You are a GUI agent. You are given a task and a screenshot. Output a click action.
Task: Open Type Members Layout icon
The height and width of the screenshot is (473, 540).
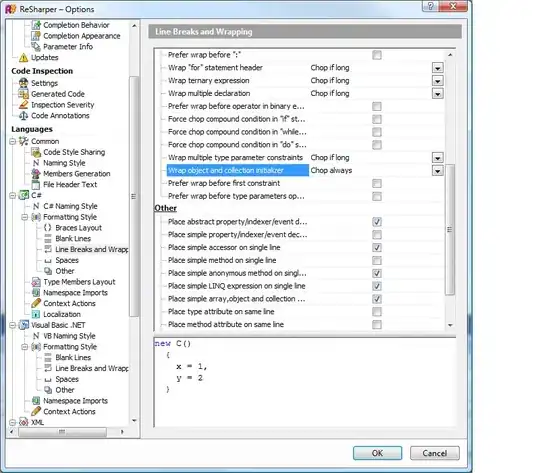point(36,282)
